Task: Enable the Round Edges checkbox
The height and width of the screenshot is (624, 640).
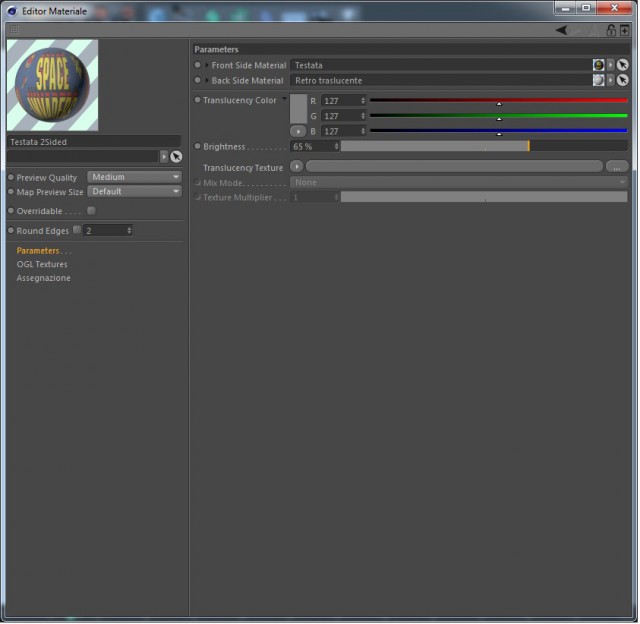Action: click(77, 230)
